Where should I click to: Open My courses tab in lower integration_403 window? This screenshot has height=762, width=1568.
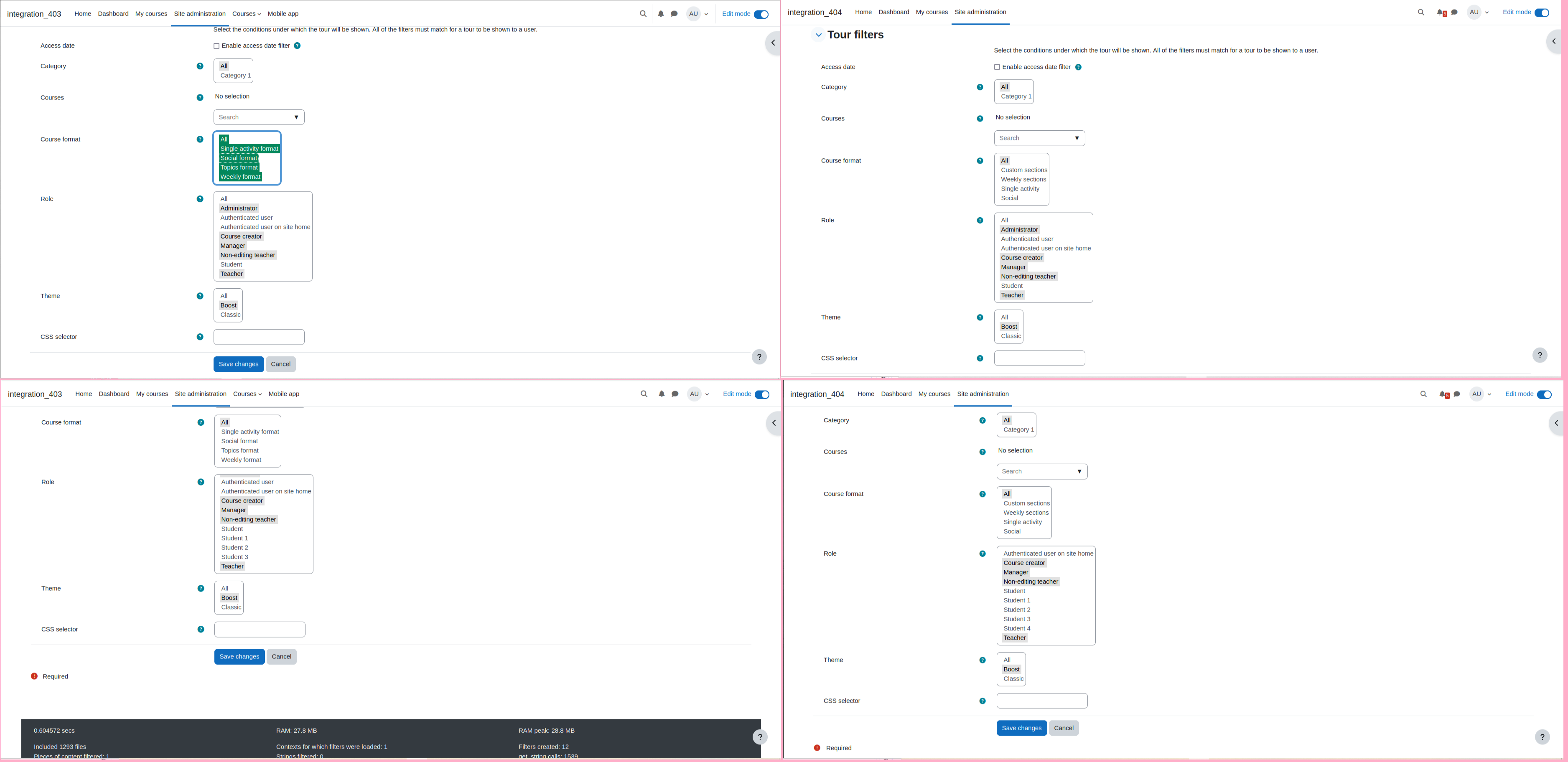[x=152, y=394]
